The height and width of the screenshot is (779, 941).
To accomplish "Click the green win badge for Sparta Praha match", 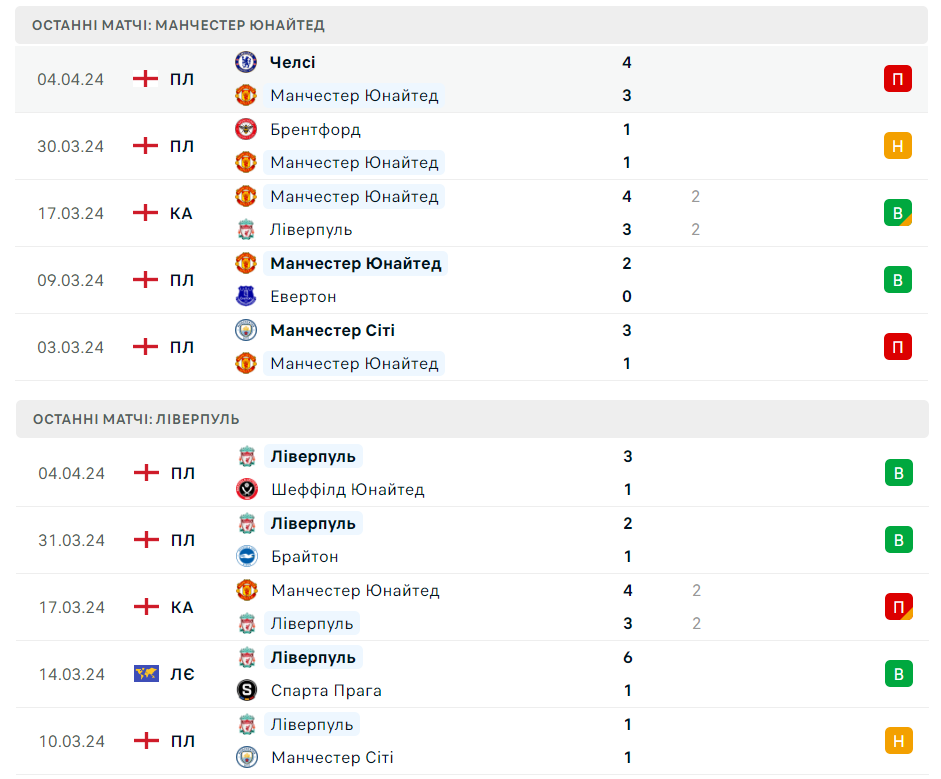I will coord(898,674).
